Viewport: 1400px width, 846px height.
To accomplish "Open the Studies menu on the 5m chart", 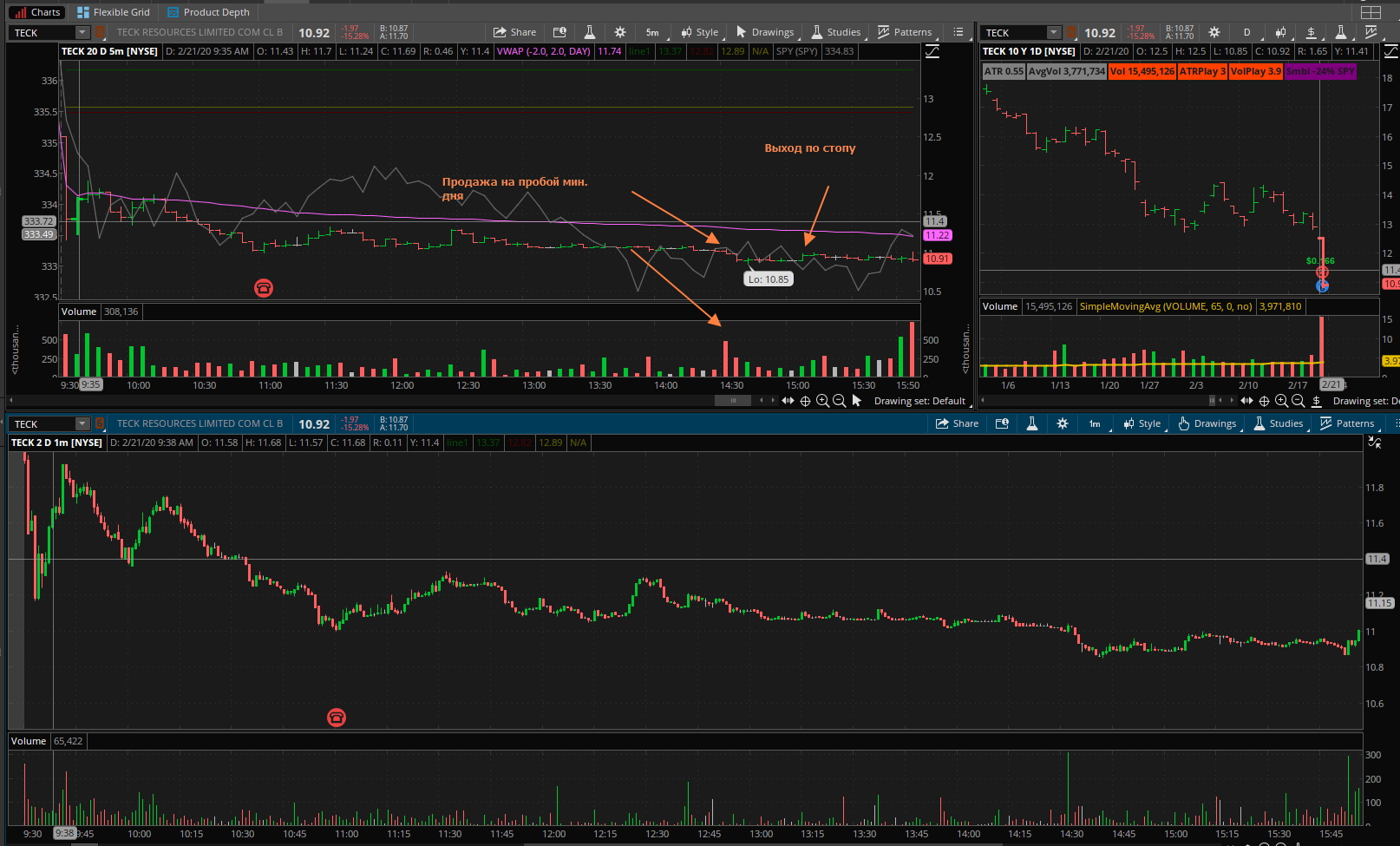I will click(836, 32).
